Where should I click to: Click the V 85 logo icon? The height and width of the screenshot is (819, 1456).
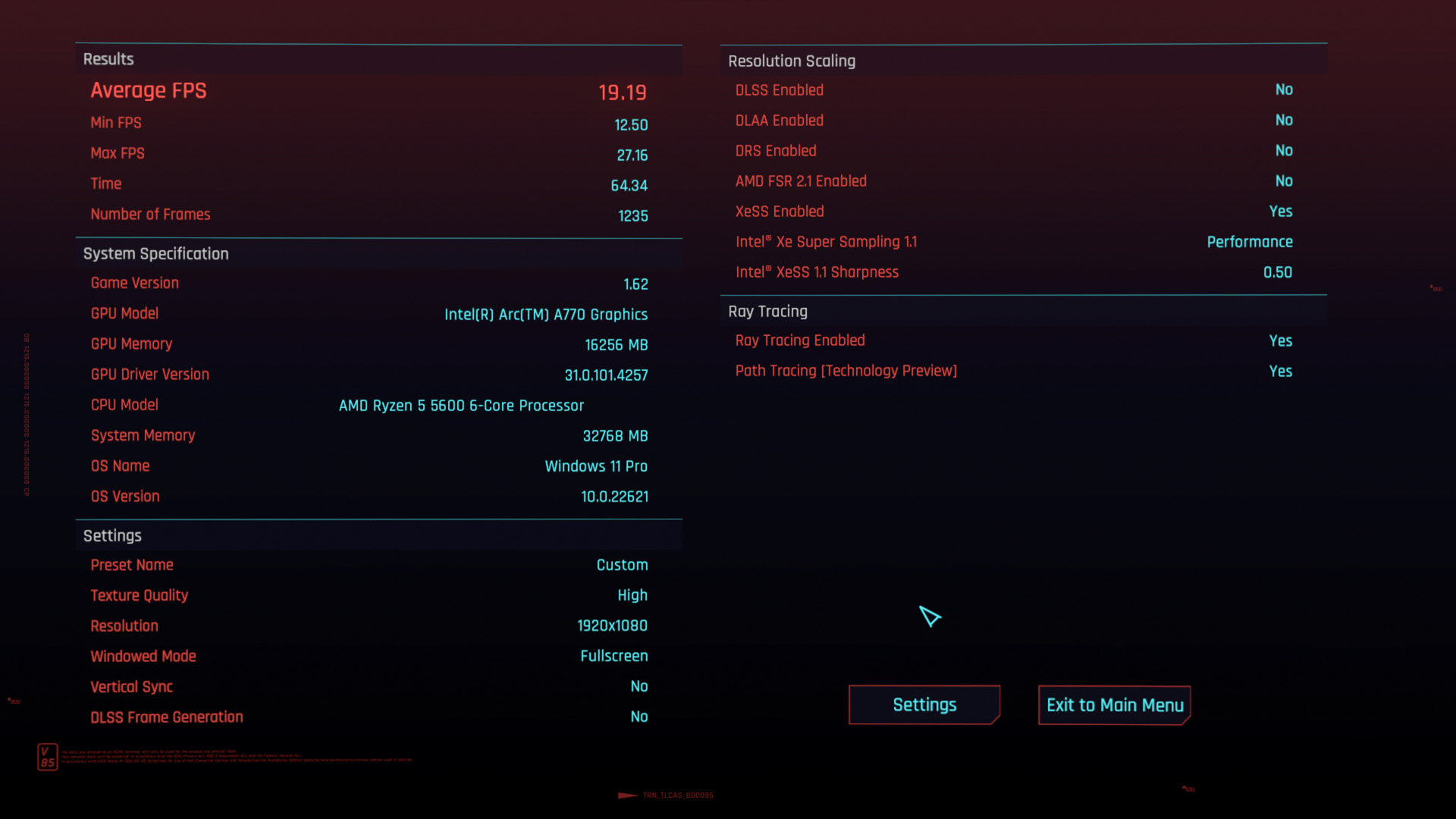[x=47, y=757]
